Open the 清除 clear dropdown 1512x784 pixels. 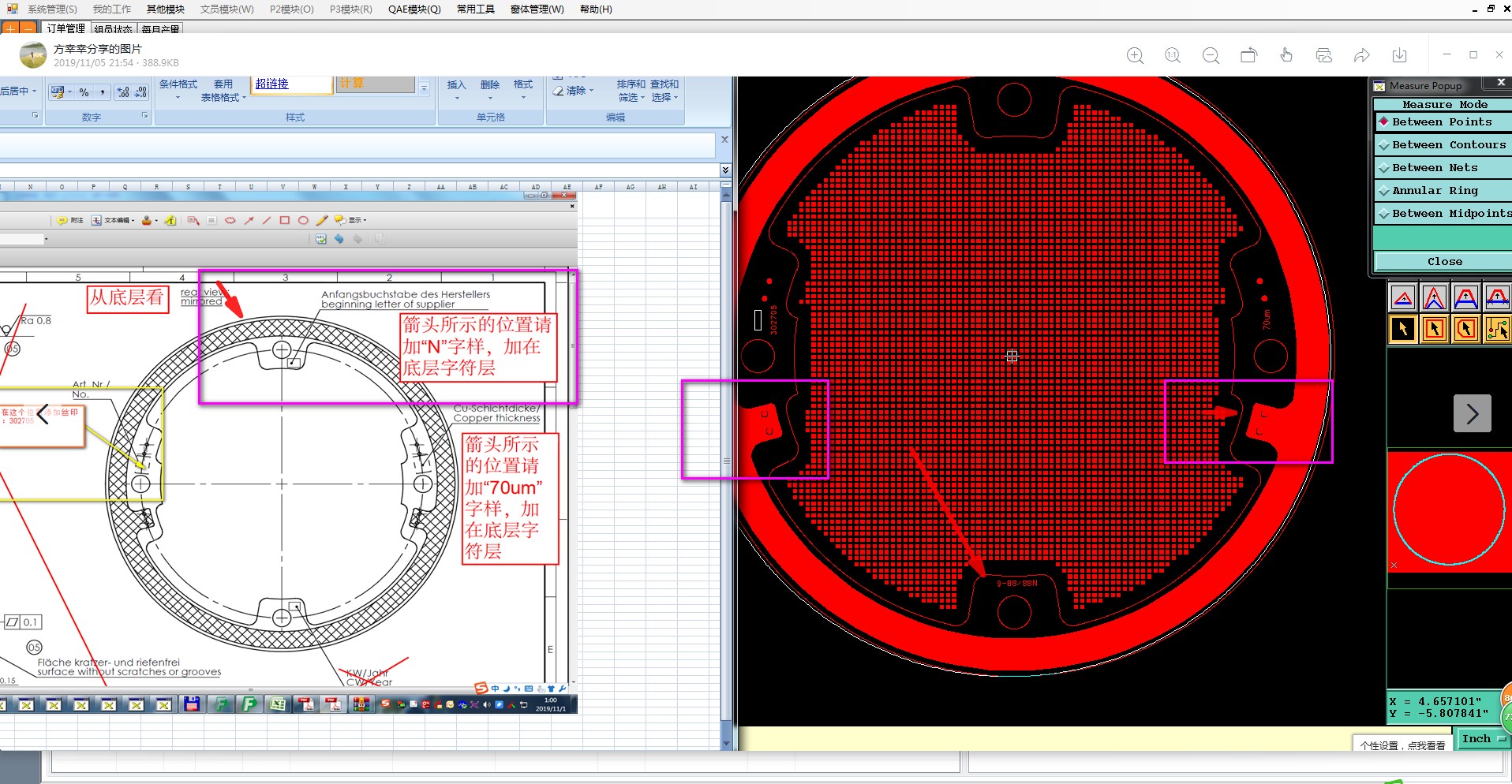pos(574,91)
